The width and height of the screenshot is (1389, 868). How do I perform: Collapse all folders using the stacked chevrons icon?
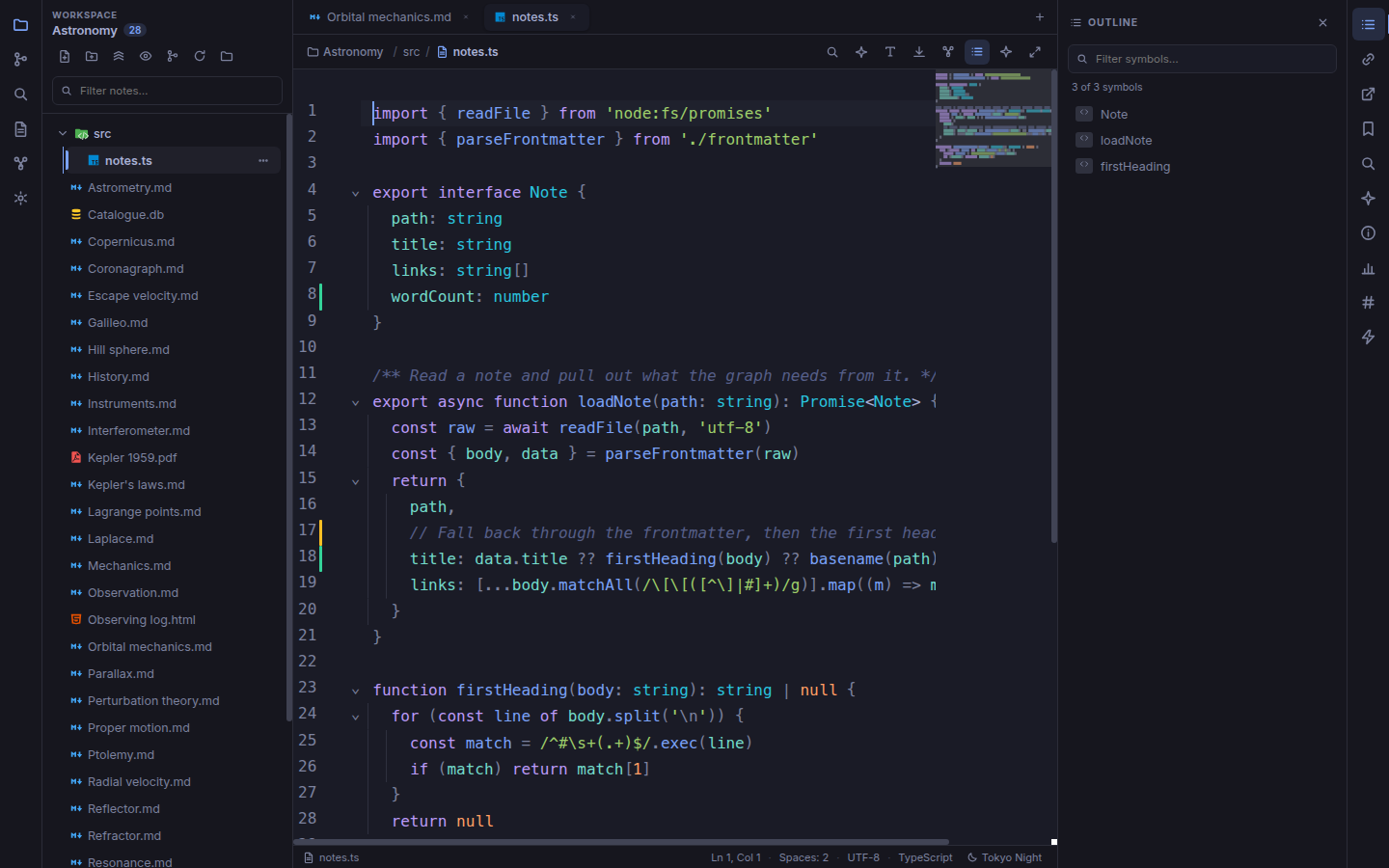click(119, 56)
